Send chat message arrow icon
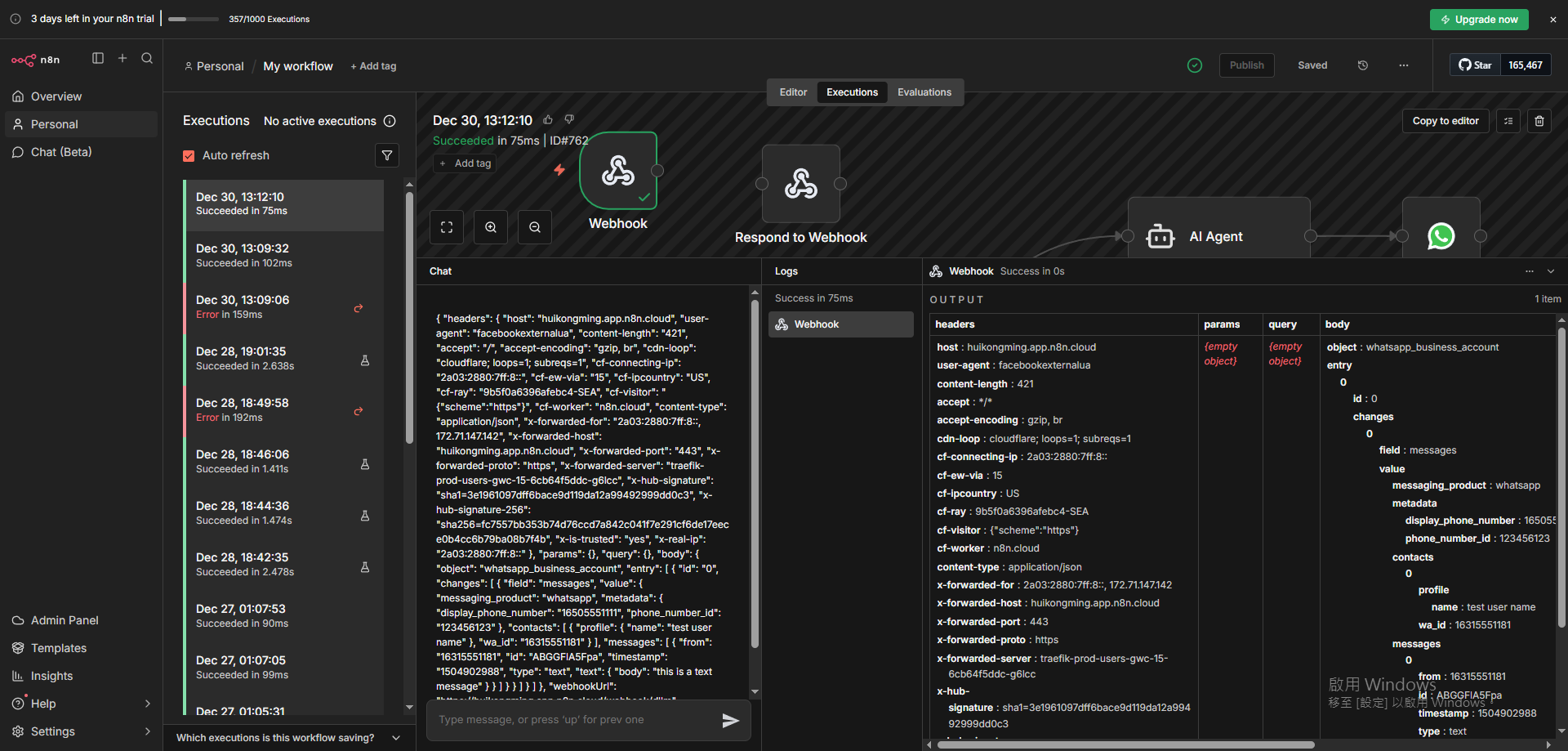 point(730,720)
